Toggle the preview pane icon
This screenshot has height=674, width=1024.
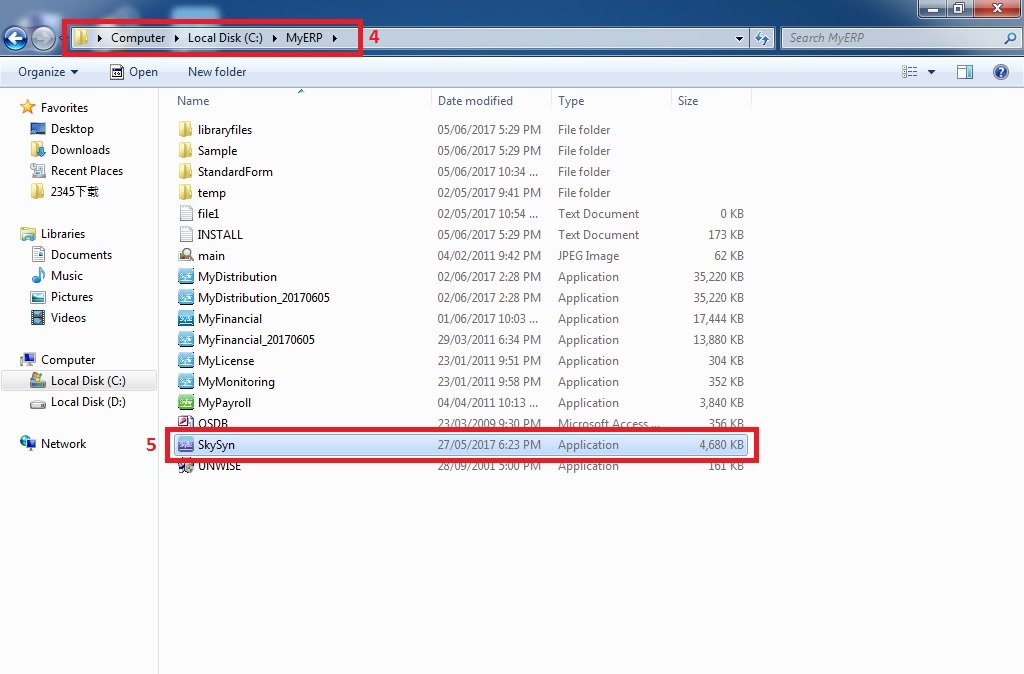(965, 72)
